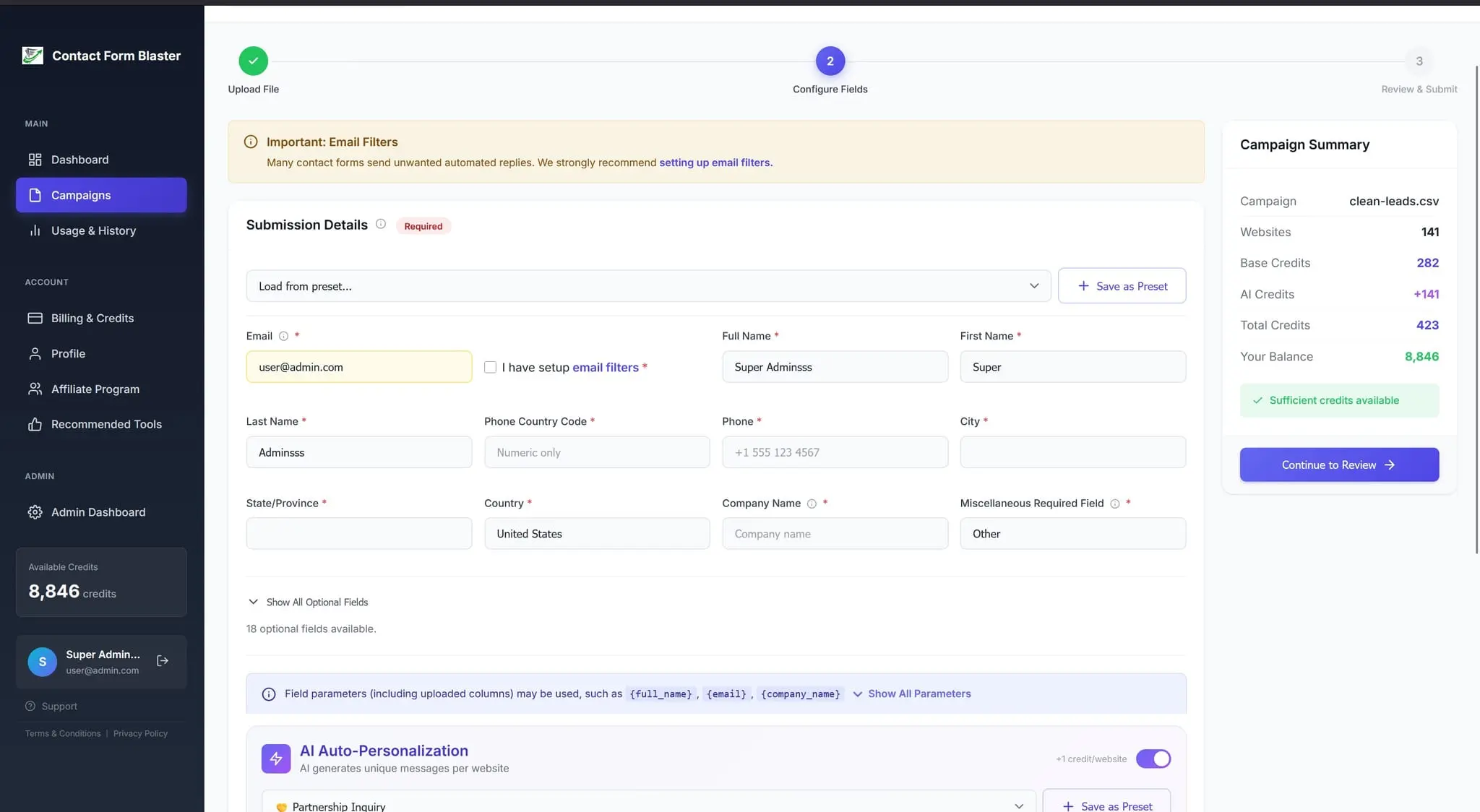Open Usage & History menu item

coord(101,230)
